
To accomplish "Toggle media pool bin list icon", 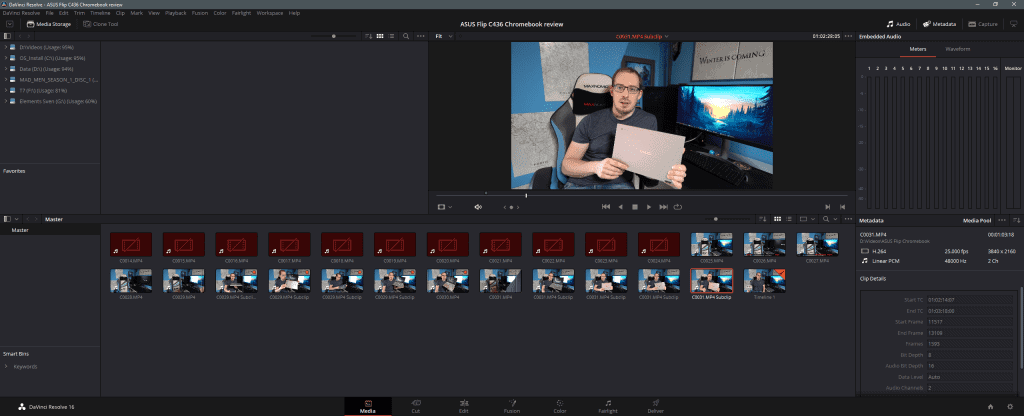I will coord(8,219).
